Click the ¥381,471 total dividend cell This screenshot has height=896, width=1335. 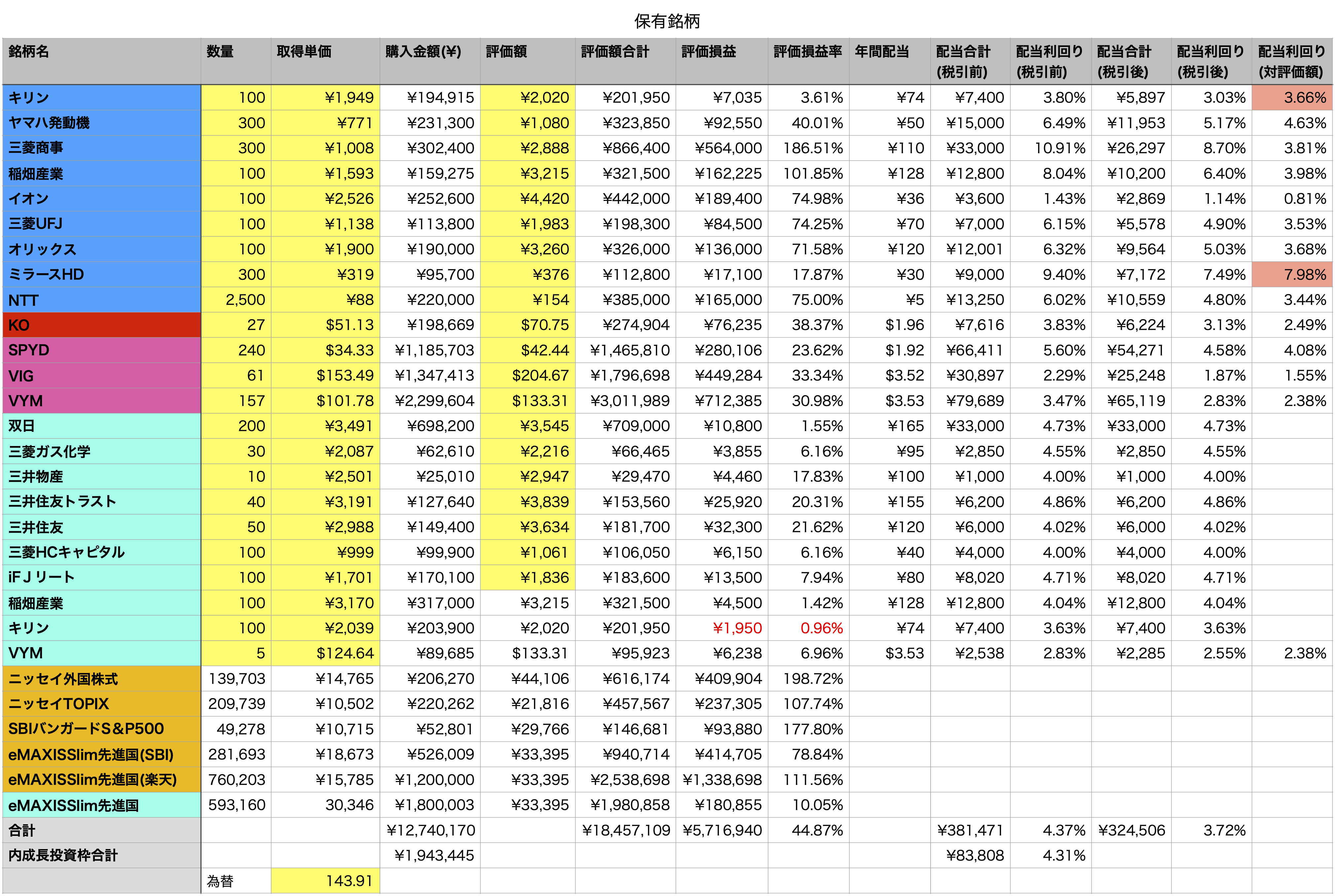pos(970,830)
